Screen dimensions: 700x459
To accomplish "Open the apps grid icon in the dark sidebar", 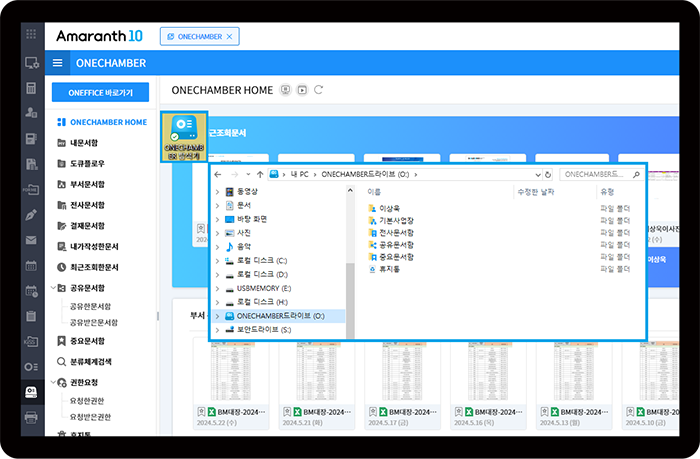I will (x=31, y=34).
